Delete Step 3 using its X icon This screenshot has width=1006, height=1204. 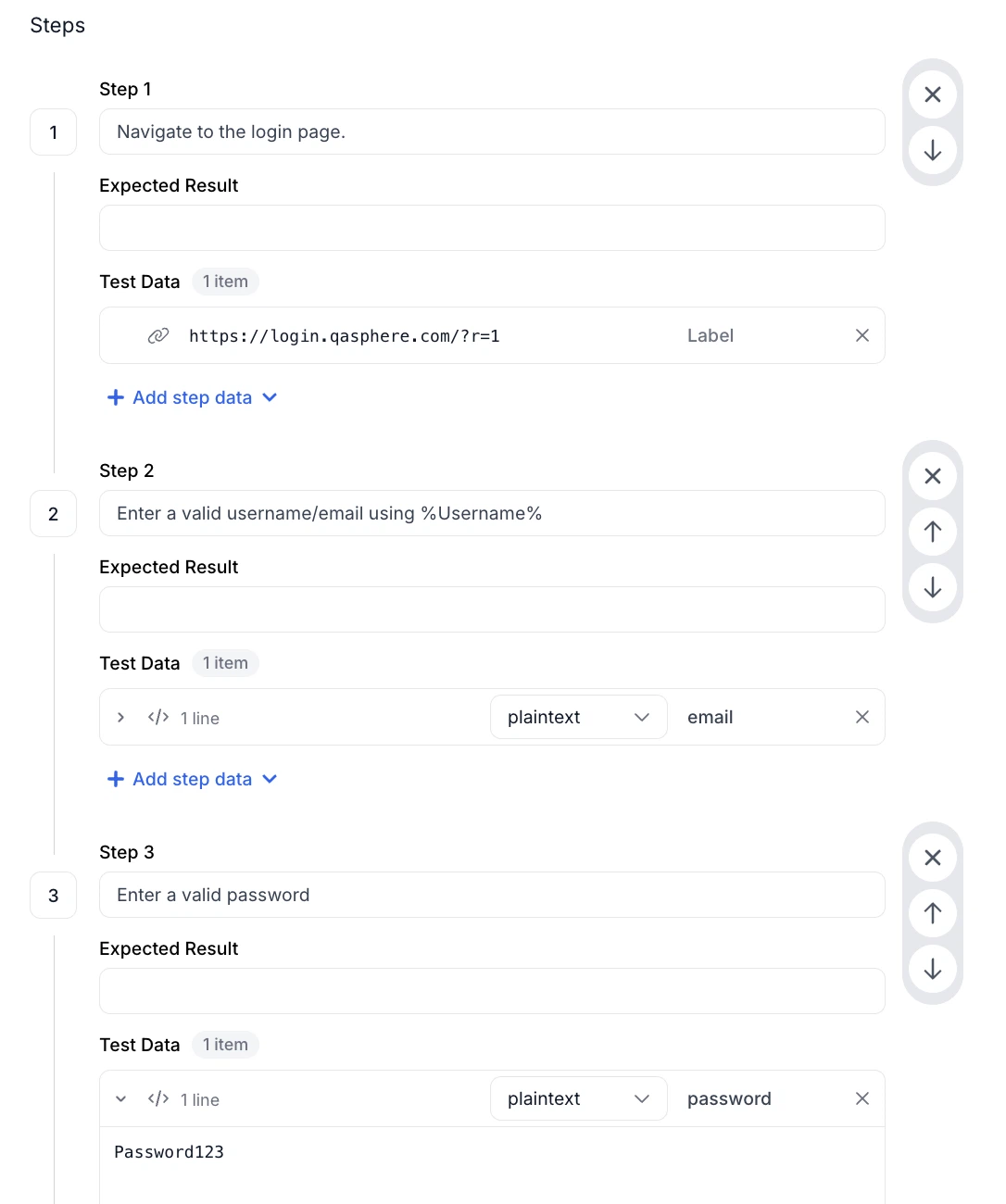(933, 858)
